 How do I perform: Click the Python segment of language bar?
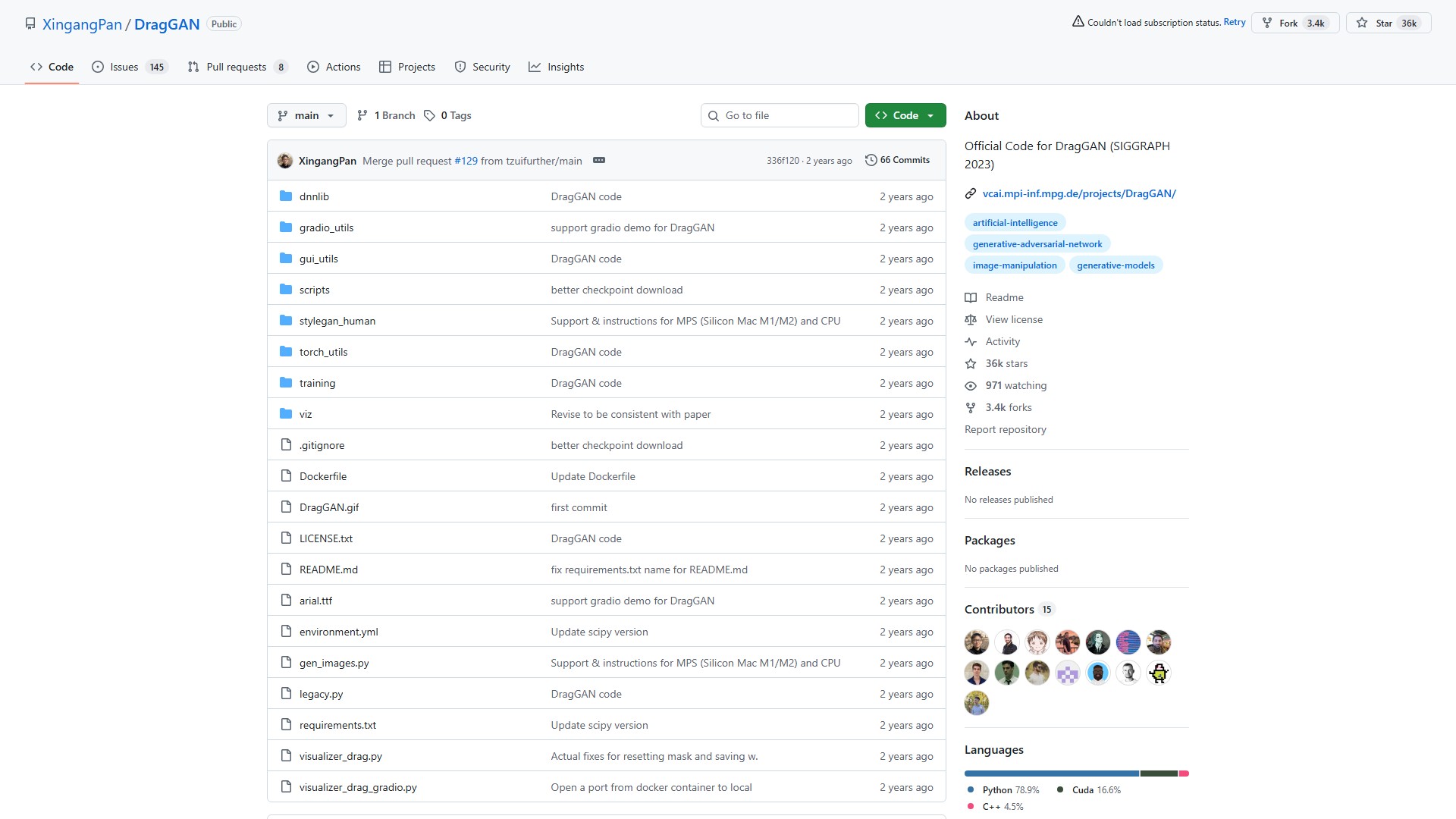1051,773
